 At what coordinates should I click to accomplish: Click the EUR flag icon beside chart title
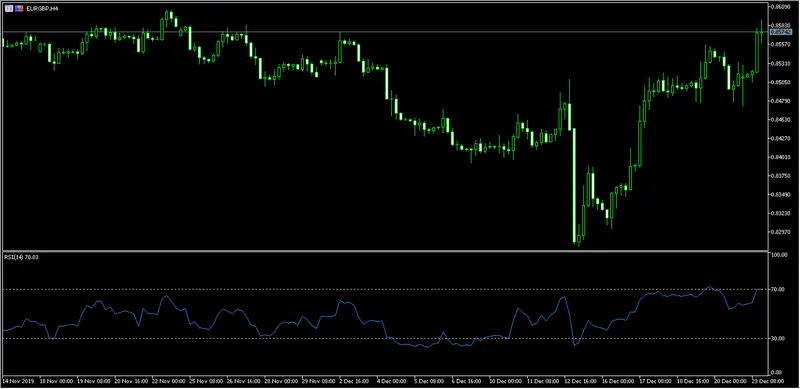coord(10,9)
